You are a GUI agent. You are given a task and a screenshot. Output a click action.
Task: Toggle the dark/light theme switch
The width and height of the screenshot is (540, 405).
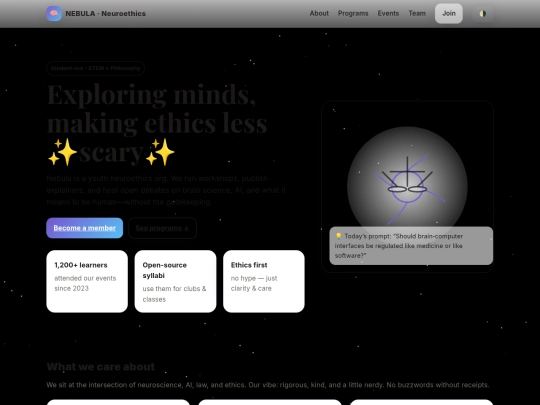[482, 13]
